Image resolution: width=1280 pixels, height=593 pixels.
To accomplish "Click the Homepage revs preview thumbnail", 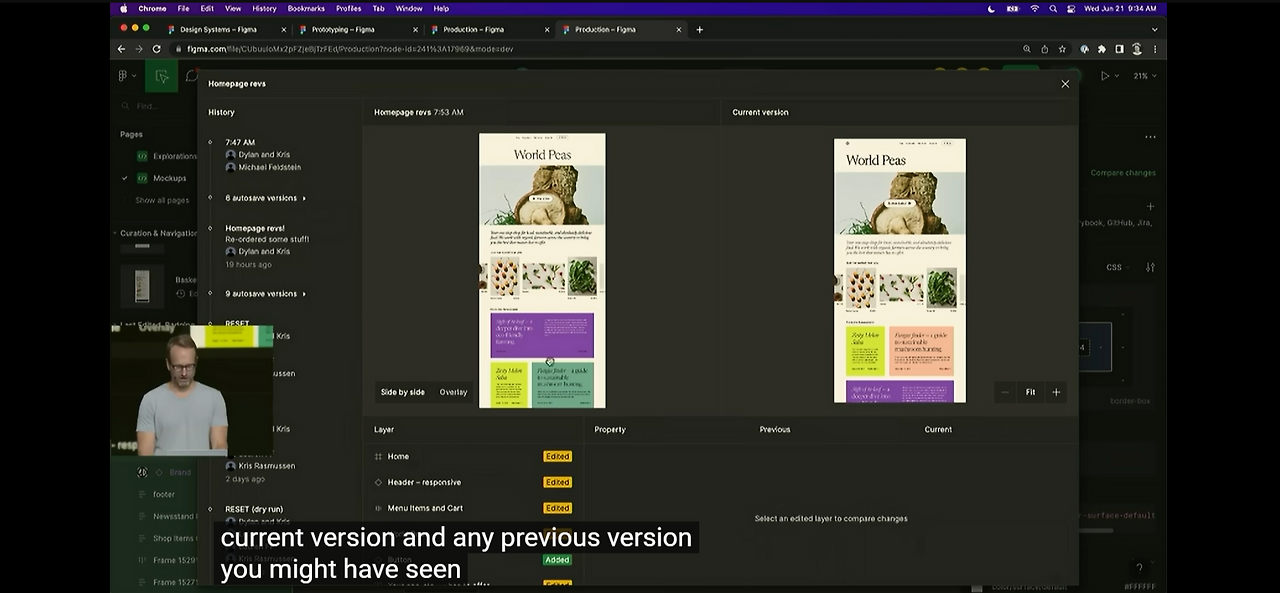I will tap(542, 270).
